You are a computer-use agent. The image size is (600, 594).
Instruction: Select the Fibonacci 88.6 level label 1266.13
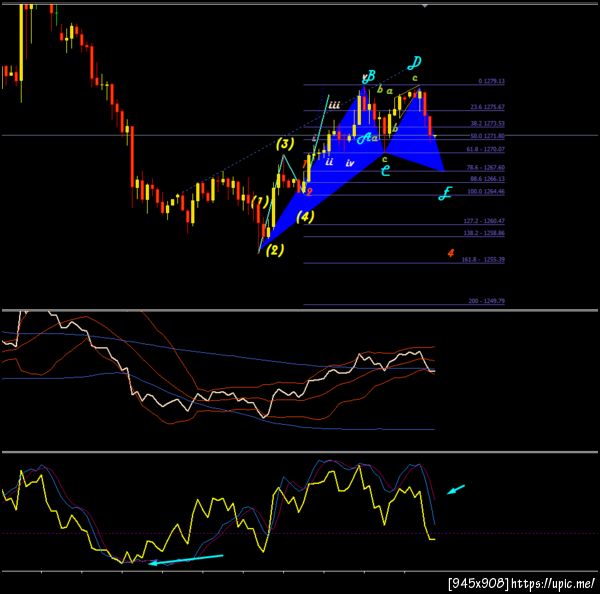(487, 179)
